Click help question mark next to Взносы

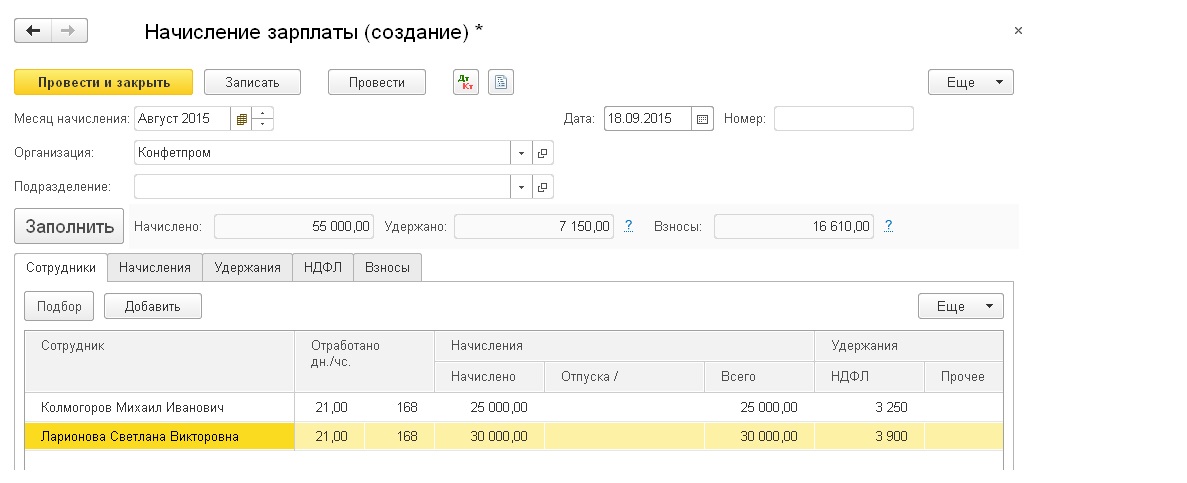click(x=888, y=226)
